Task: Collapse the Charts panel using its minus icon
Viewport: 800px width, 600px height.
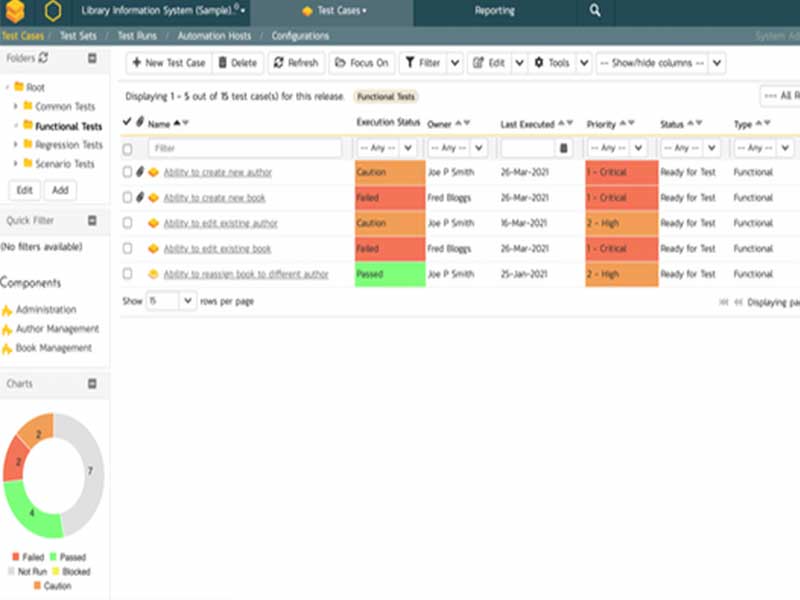Action: pos(92,383)
